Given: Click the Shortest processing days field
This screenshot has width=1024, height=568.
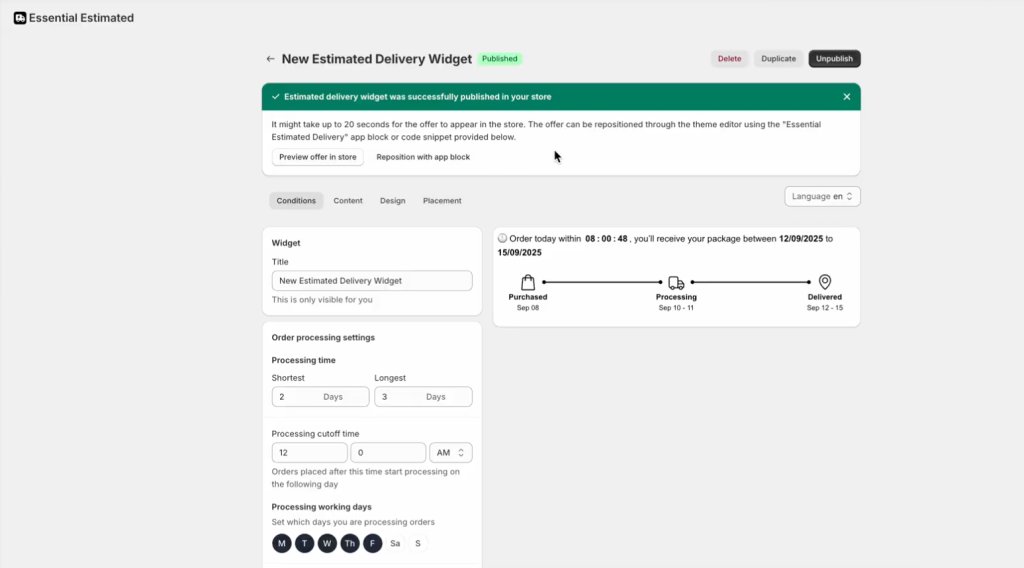Looking at the screenshot, I should tap(320, 397).
